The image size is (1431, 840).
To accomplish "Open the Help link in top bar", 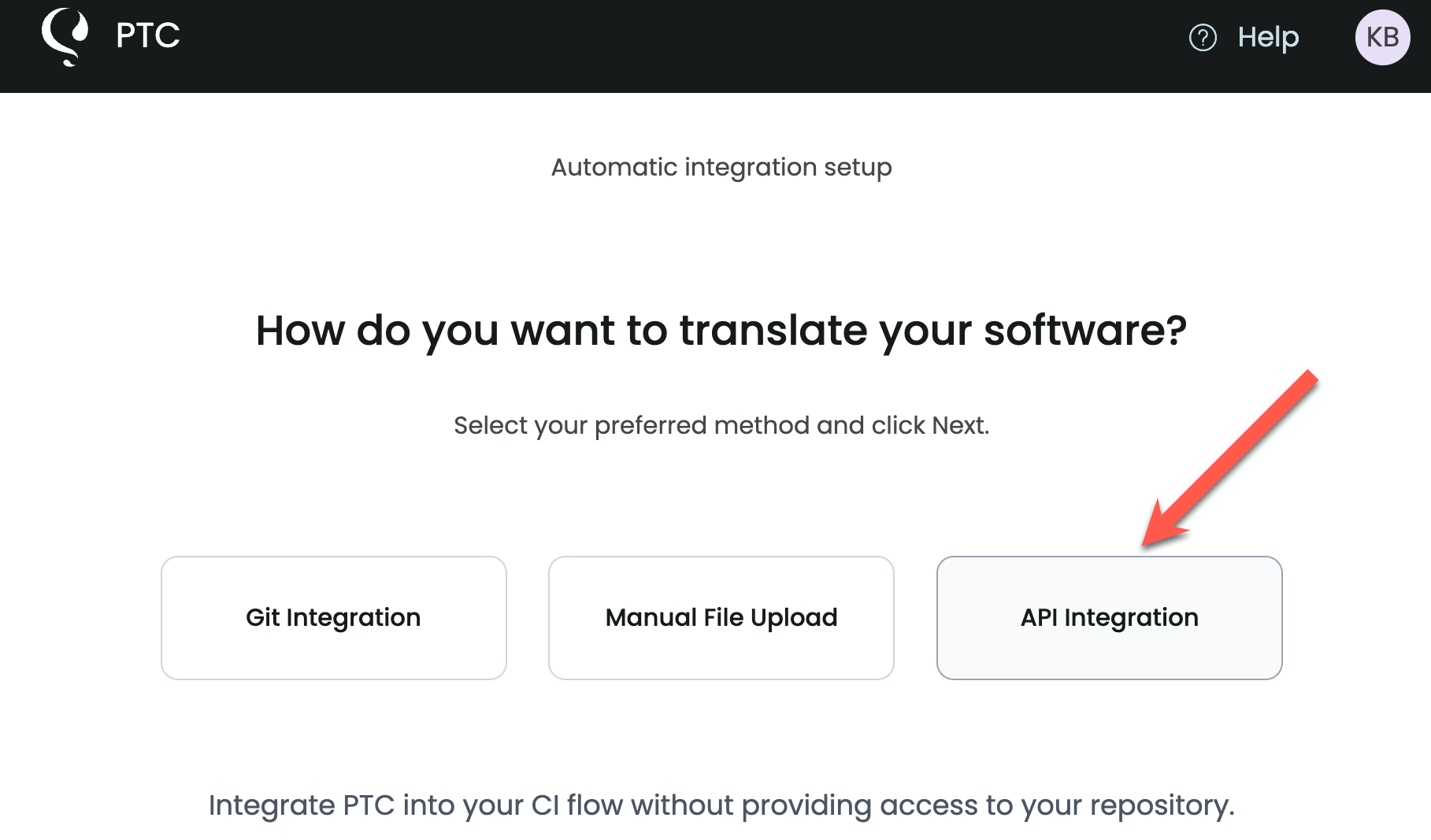I will [x=1267, y=36].
